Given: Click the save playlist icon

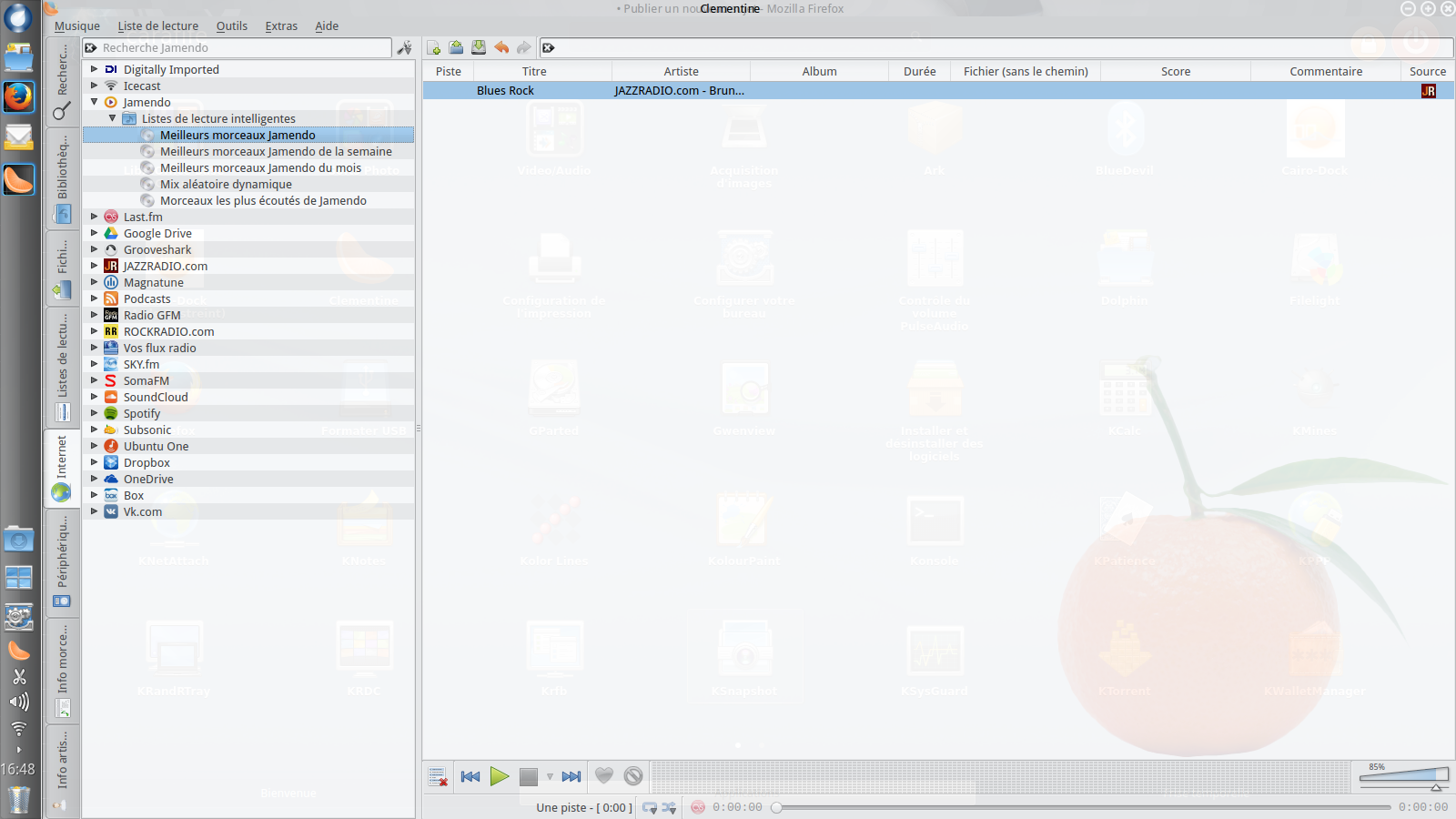Looking at the screenshot, I should (479, 48).
